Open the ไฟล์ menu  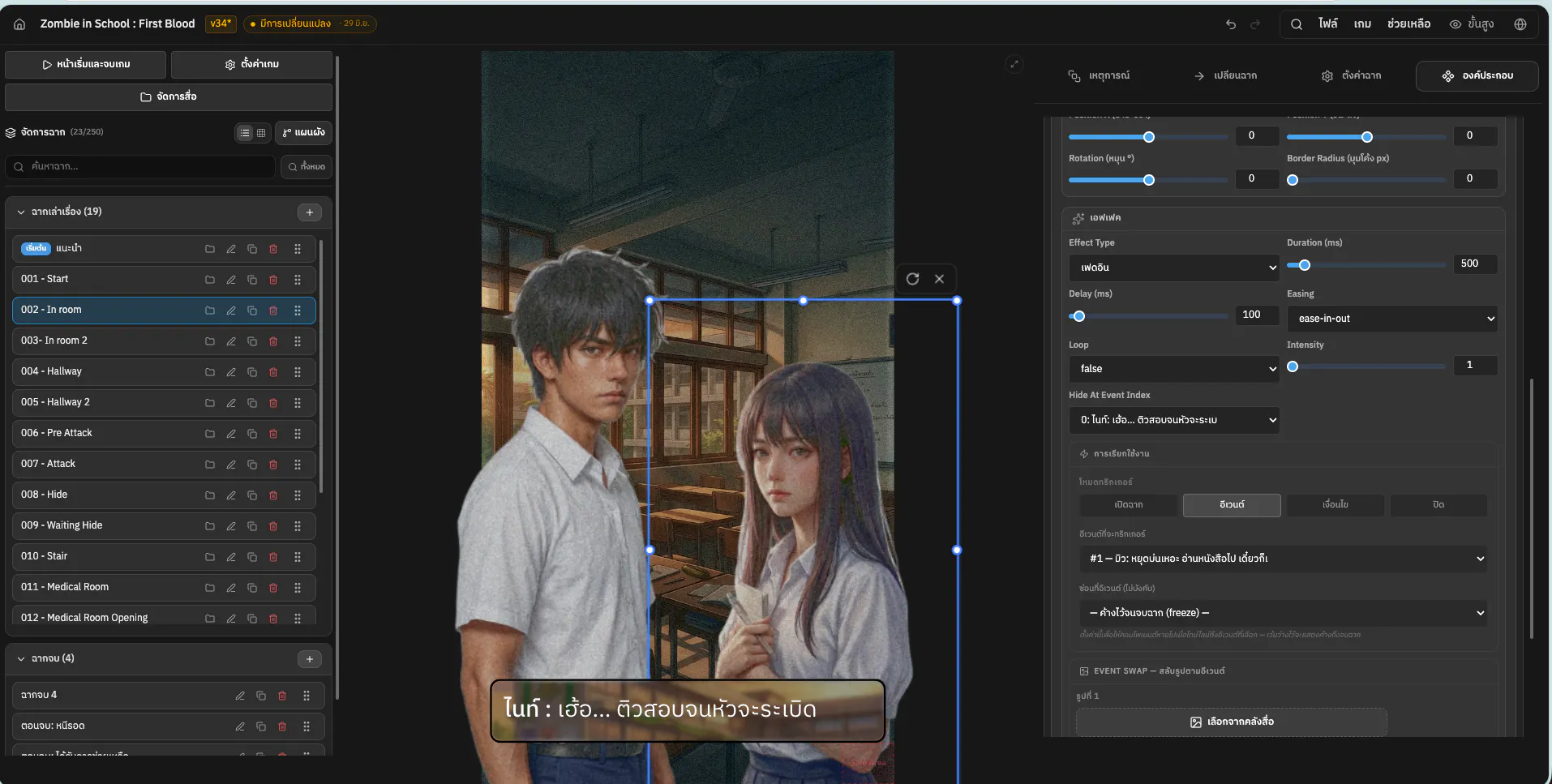pyautogui.click(x=1328, y=24)
